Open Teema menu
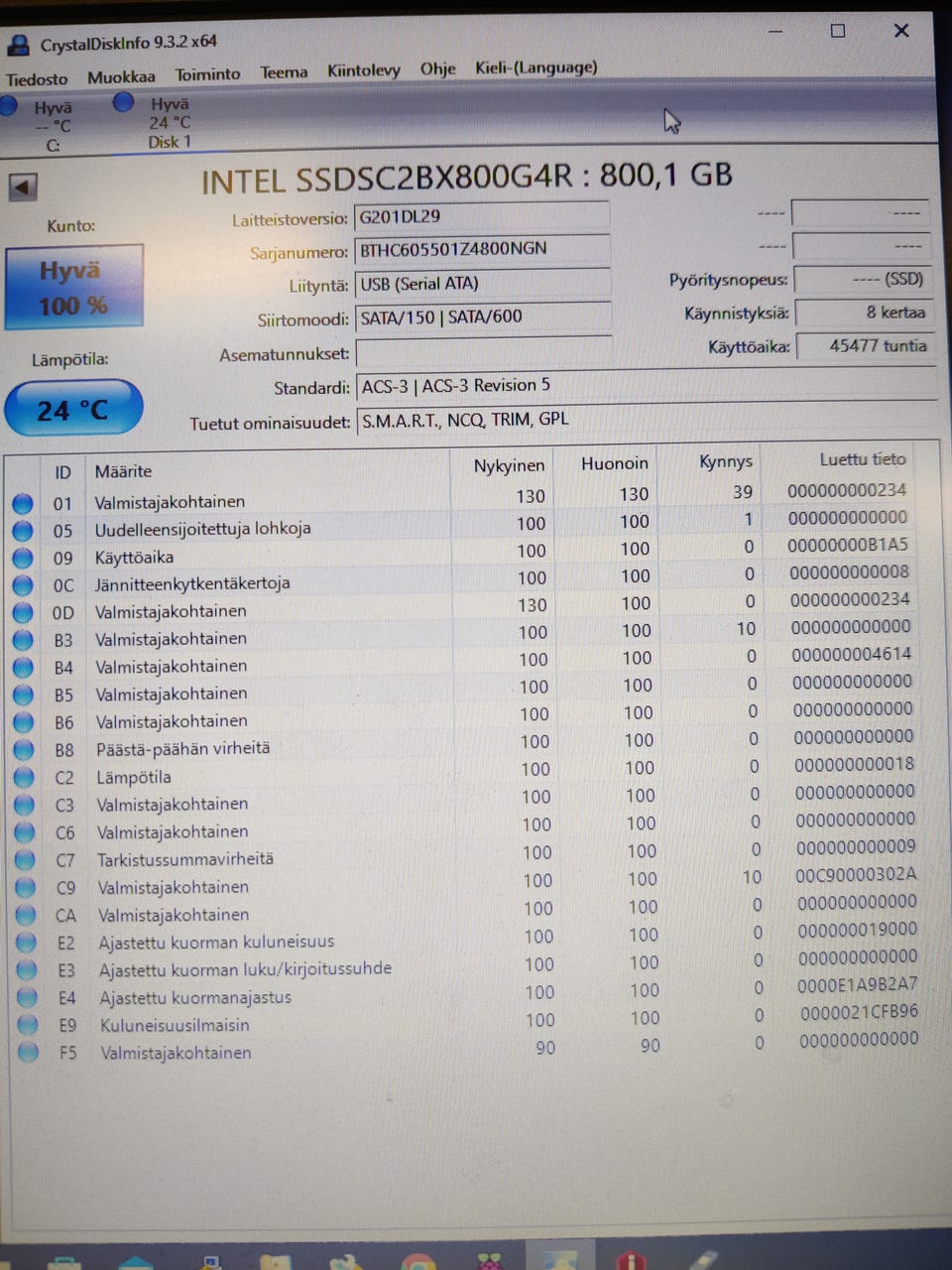The image size is (952, 1270). (284, 72)
